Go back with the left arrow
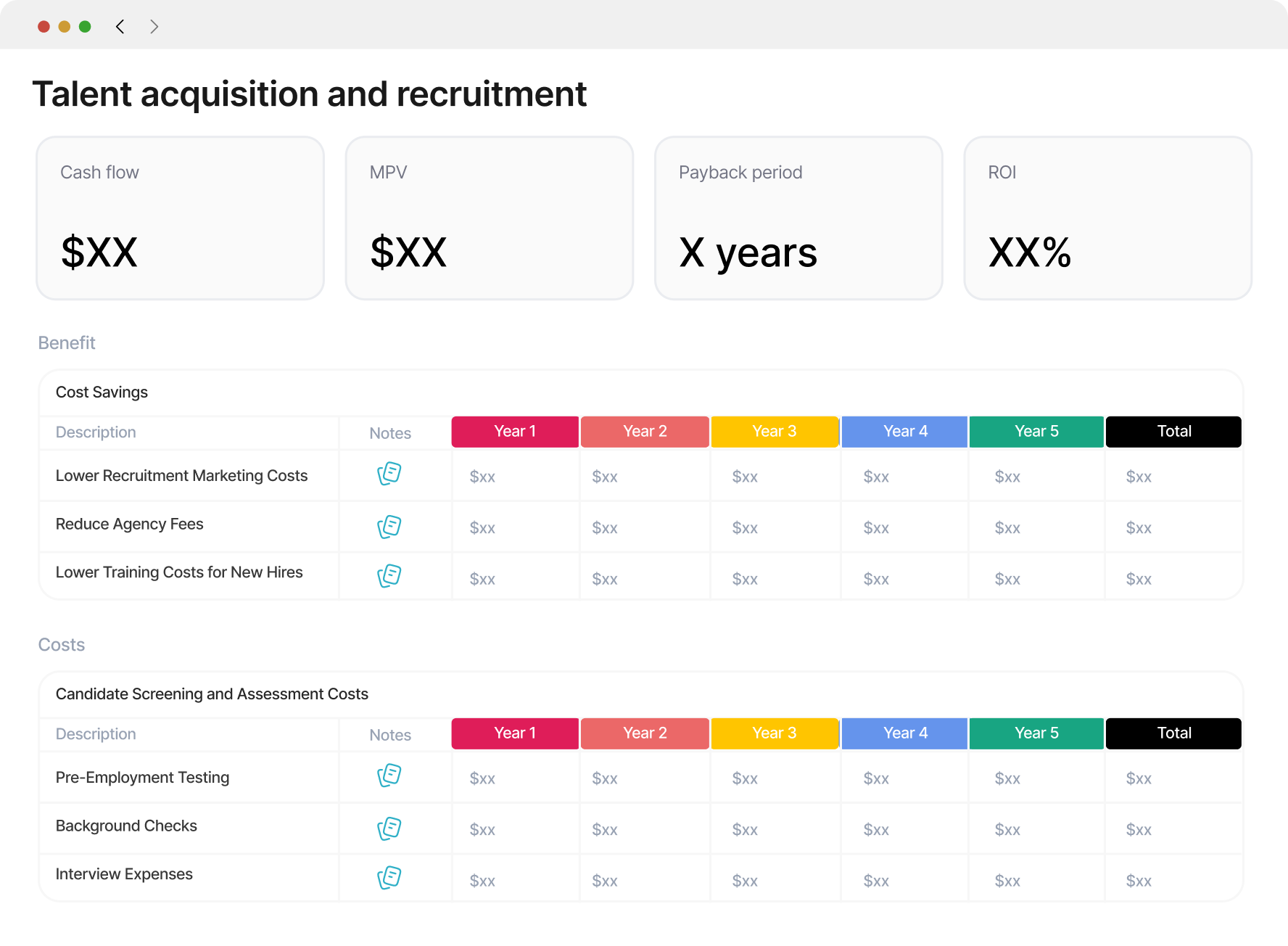 pos(120,27)
